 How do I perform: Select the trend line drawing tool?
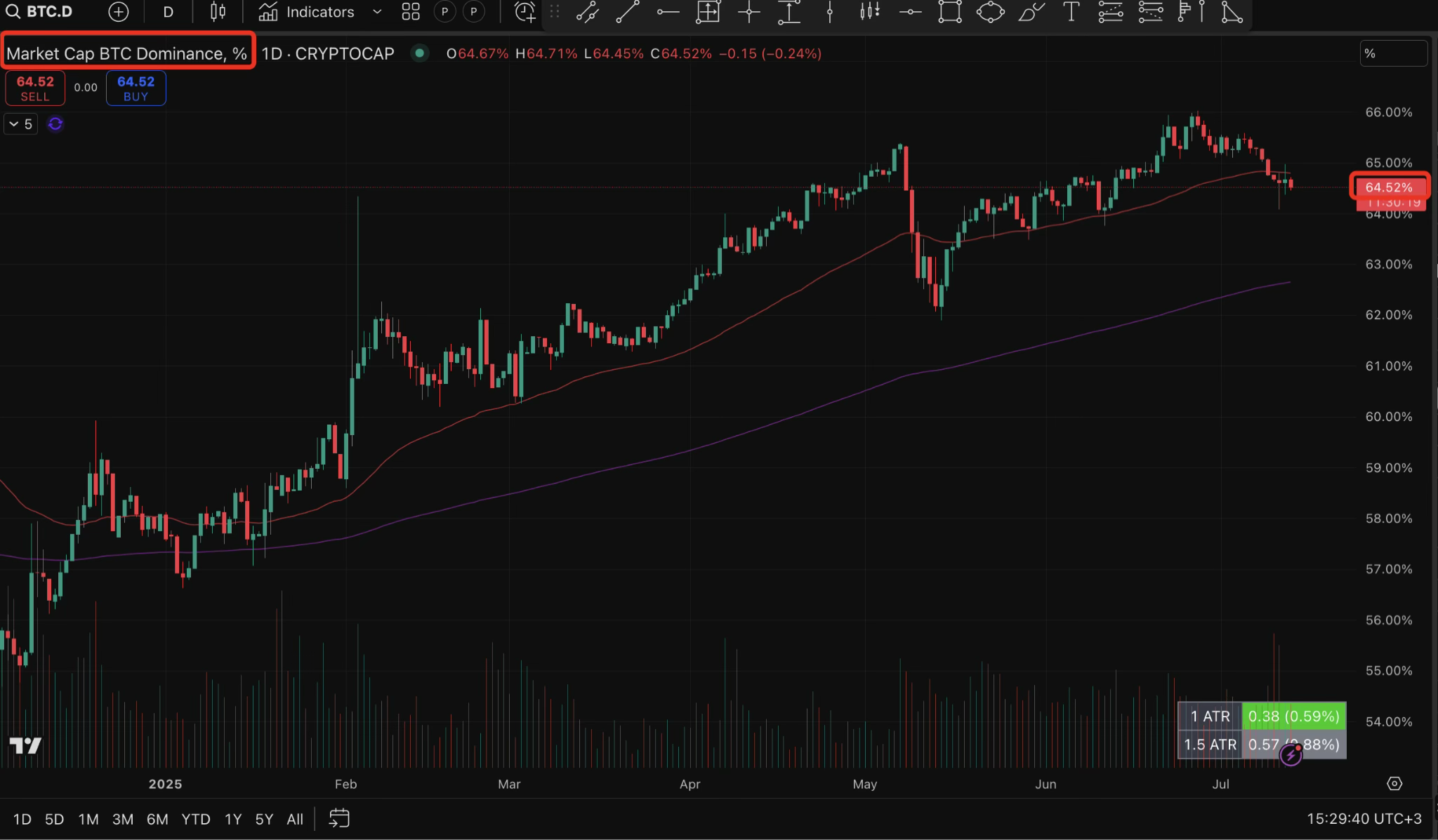pos(627,12)
